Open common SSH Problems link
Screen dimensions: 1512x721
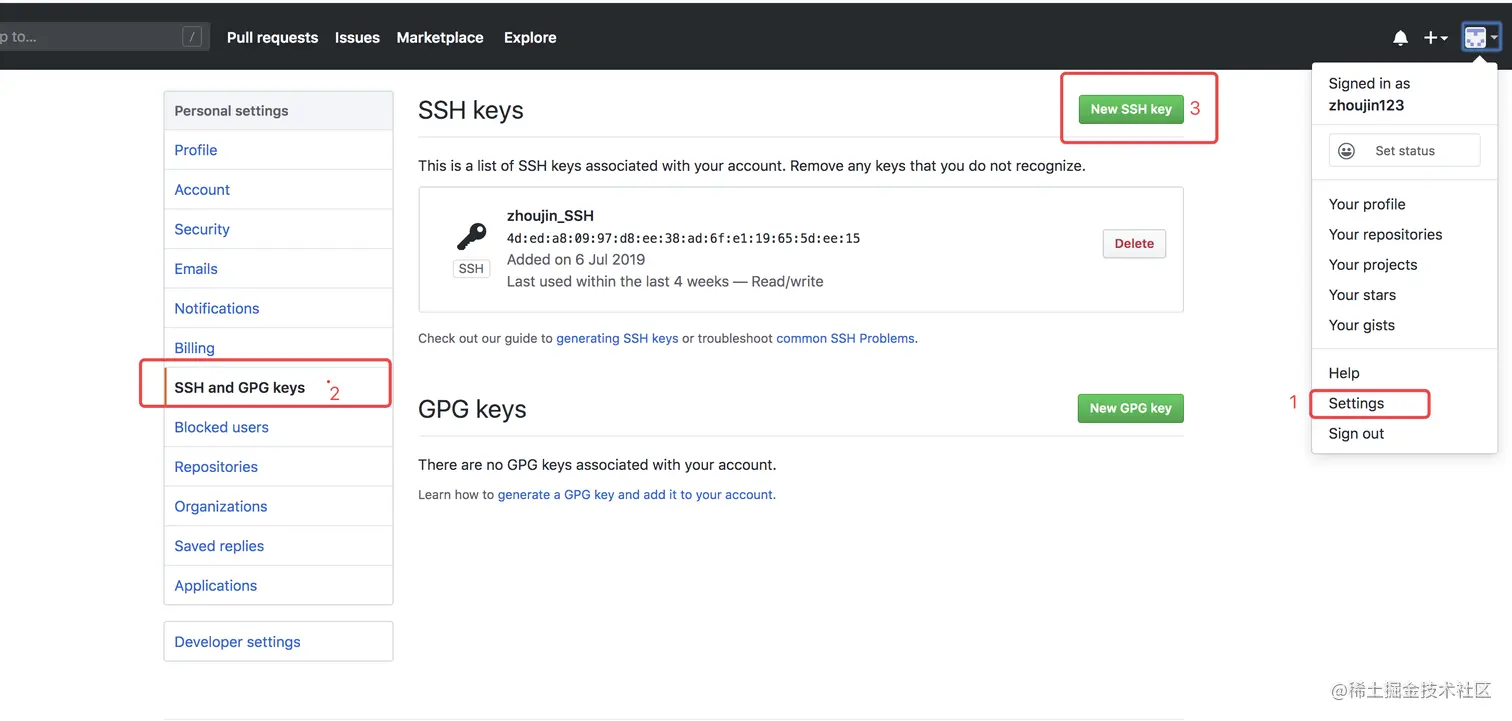coord(845,339)
